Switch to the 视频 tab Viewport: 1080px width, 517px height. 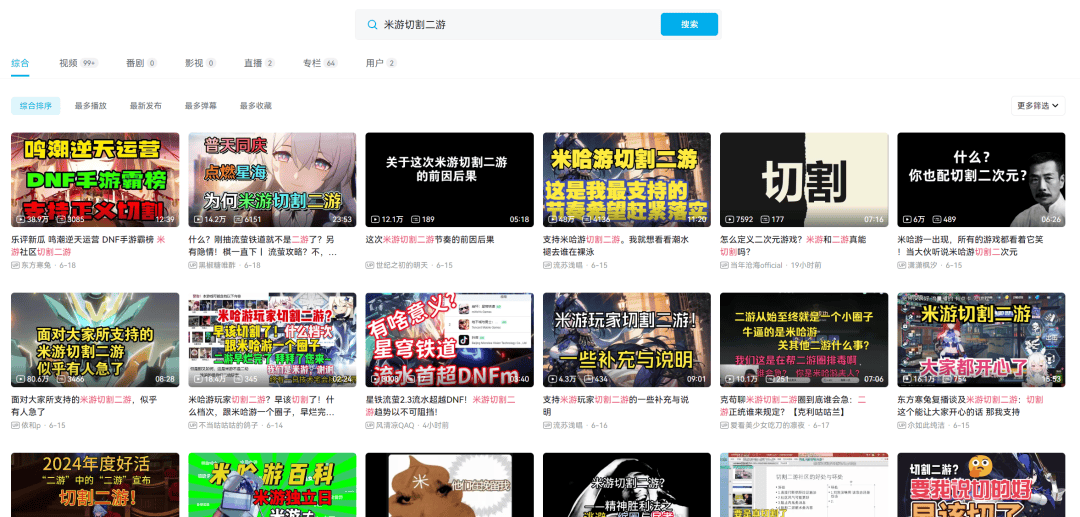tap(78, 63)
